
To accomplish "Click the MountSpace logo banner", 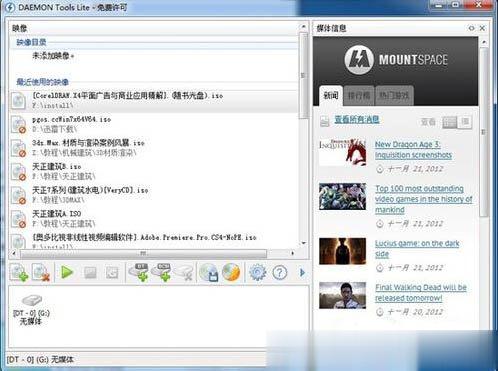I will [x=396, y=60].
